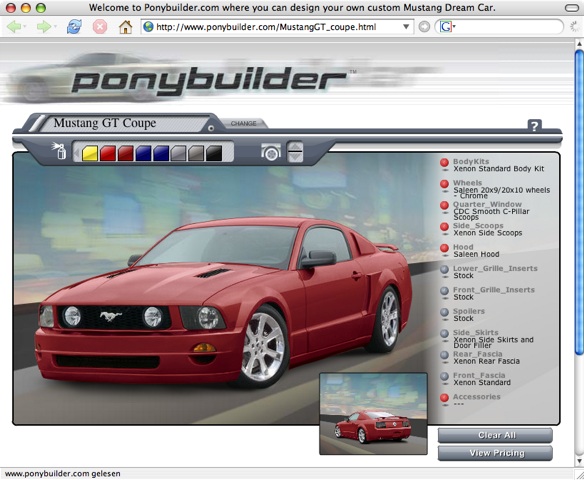
Task: Click the Google search input field
Action: tap(508, 27)
